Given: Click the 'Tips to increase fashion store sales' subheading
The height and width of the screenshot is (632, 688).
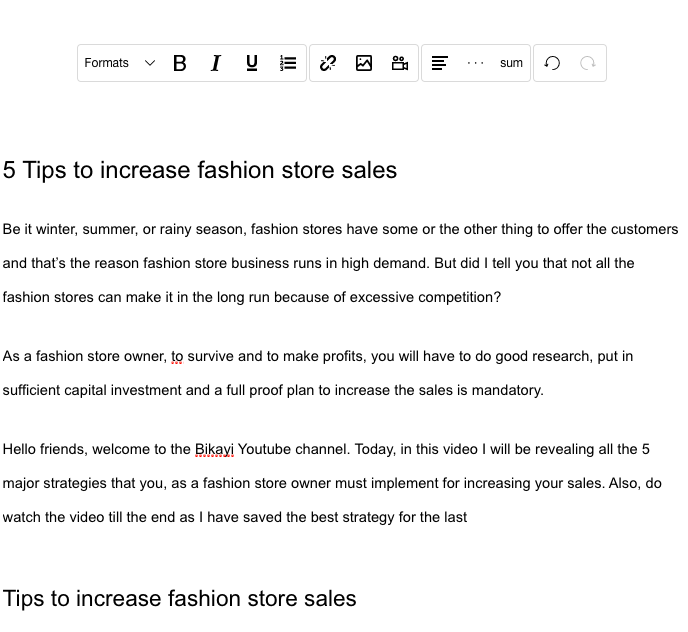Looking at the screenshot, I should [x=179, y=598].
